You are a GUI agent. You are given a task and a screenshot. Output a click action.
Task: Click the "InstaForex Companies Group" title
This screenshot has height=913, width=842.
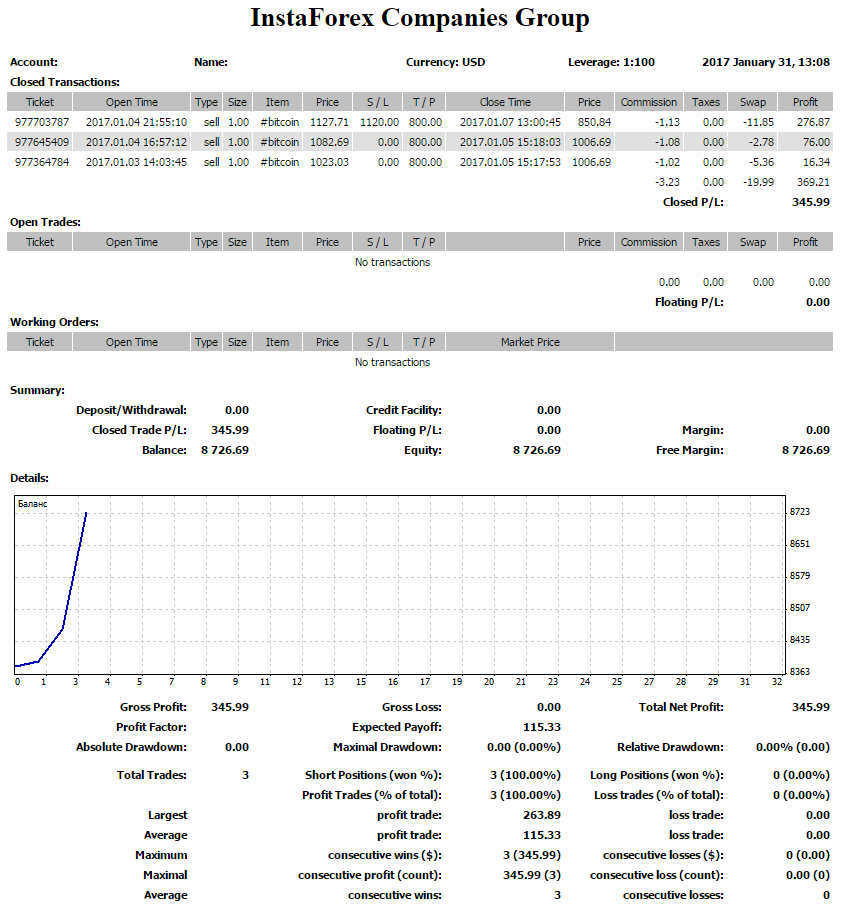[x=420, y=18]
